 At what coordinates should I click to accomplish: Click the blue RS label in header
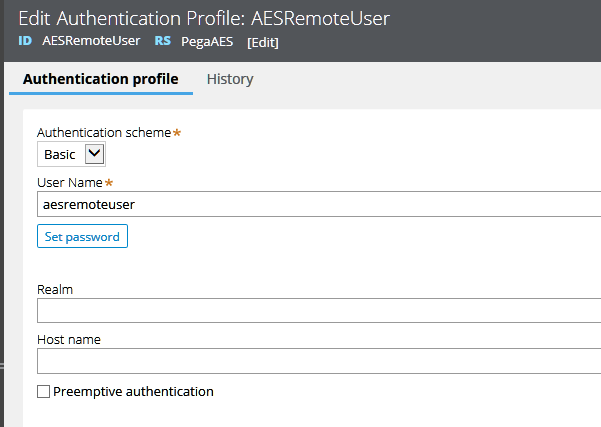coord(163,41)
